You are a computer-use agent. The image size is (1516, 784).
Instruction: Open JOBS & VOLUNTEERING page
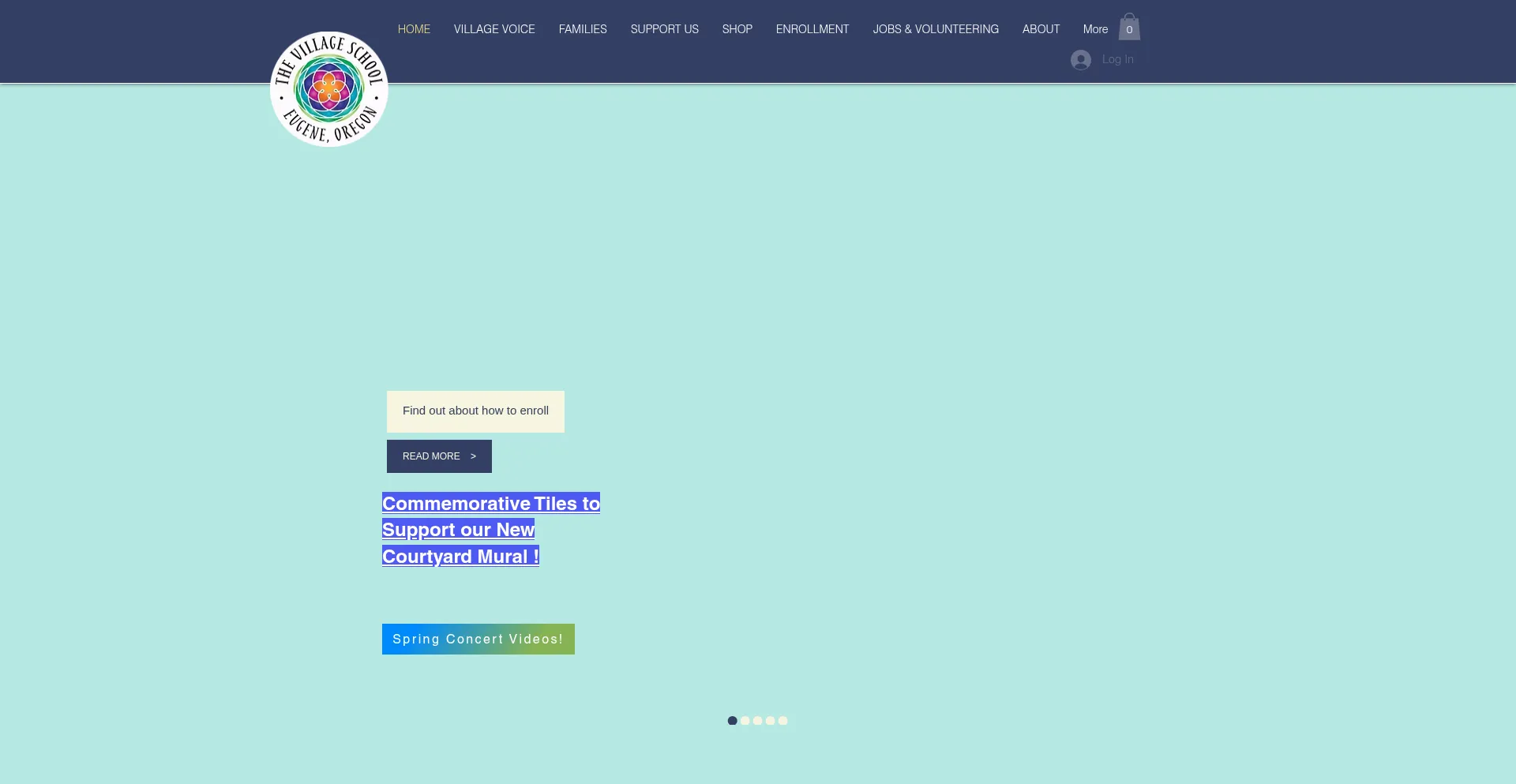pos(936,29)
